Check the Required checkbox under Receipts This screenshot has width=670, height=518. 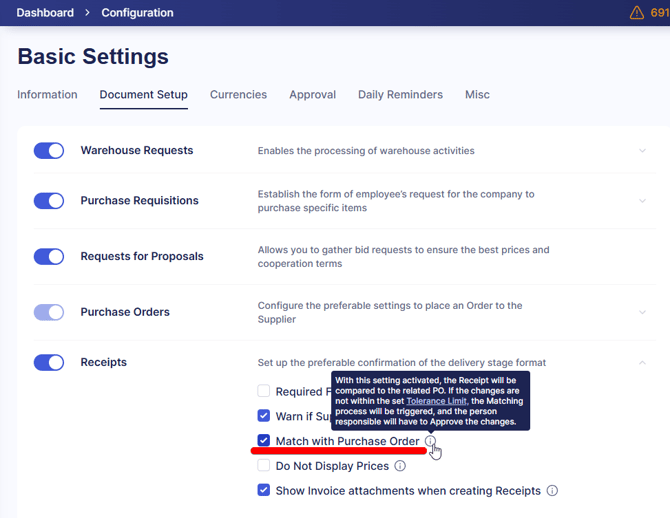[x=264, y=391]
